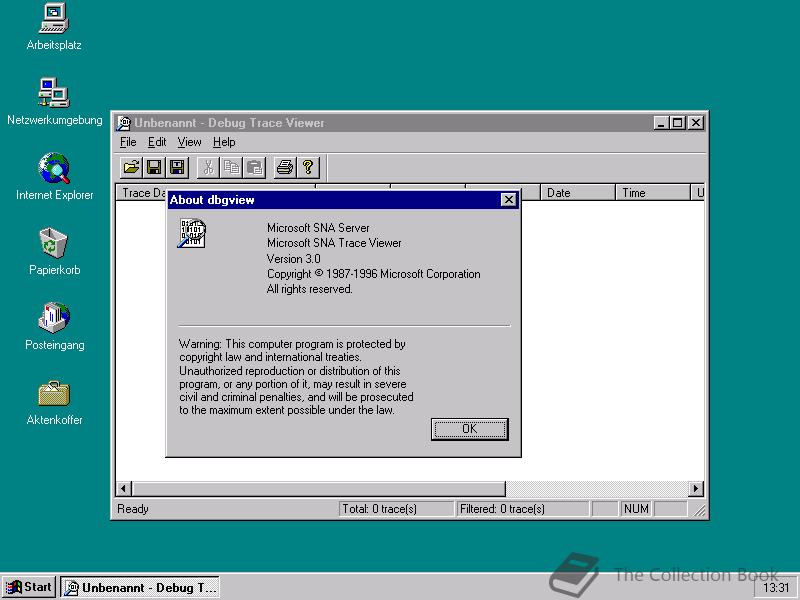Click the NUM indicator in status bar
Viewport: 800px width, 600px height.
[636, 509]
